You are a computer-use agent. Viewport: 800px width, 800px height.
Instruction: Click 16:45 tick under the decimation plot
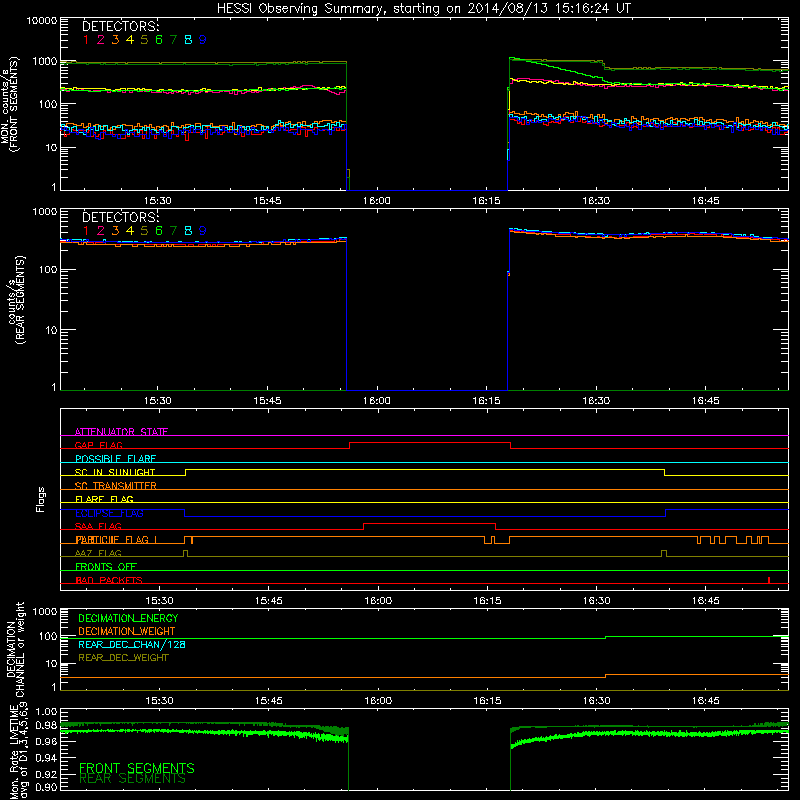pos(706,701)
